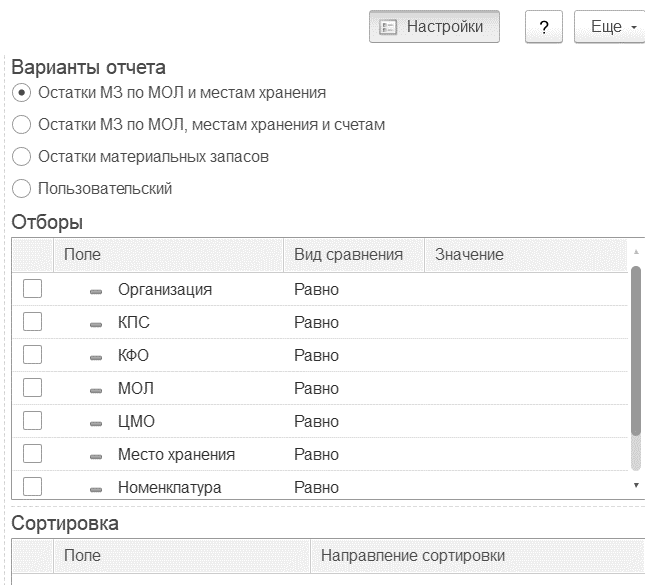Click the filters list scroll up arrow
Image resolution: width=645 pixels, height=585 pixels.
point(636,252)
